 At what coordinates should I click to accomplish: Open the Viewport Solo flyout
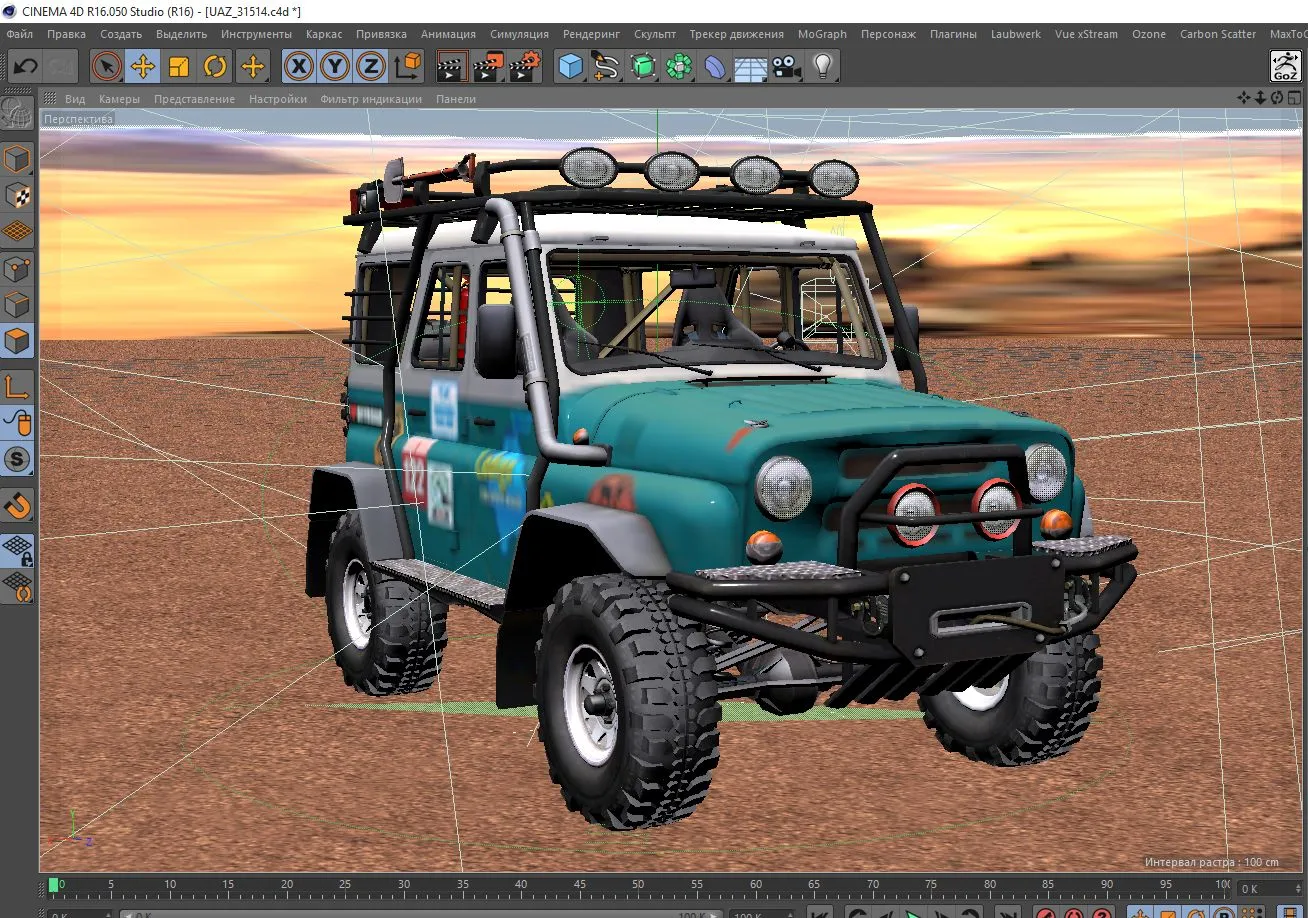coord(18,459)
